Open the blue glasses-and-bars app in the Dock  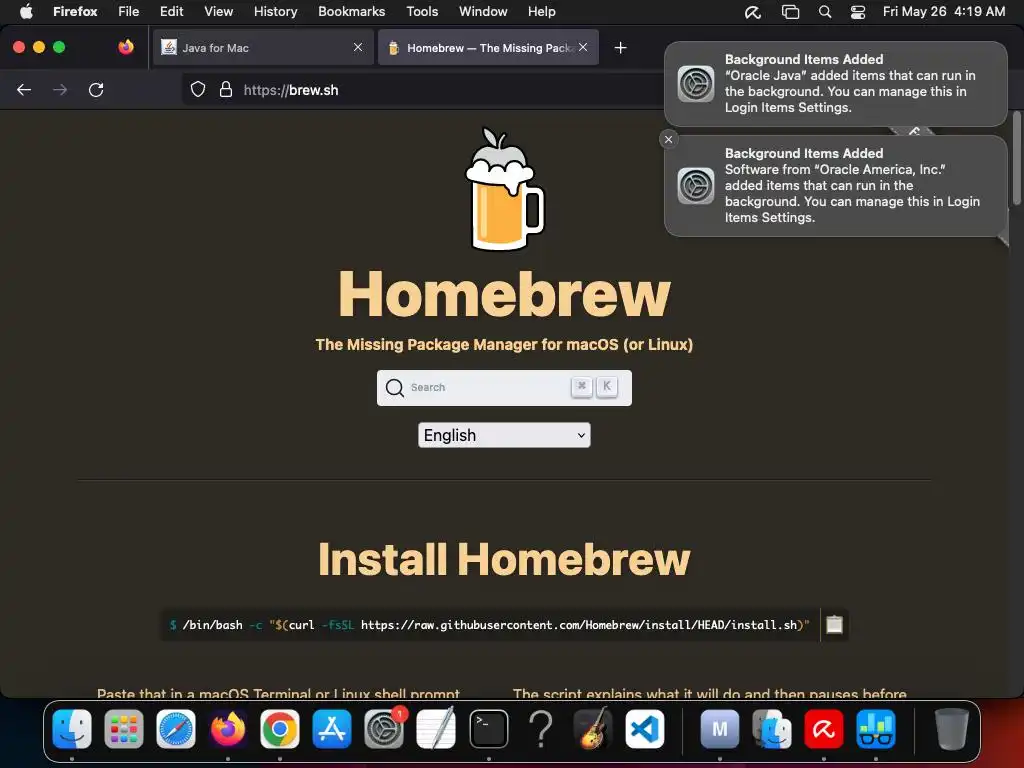[x=876, y=729]
